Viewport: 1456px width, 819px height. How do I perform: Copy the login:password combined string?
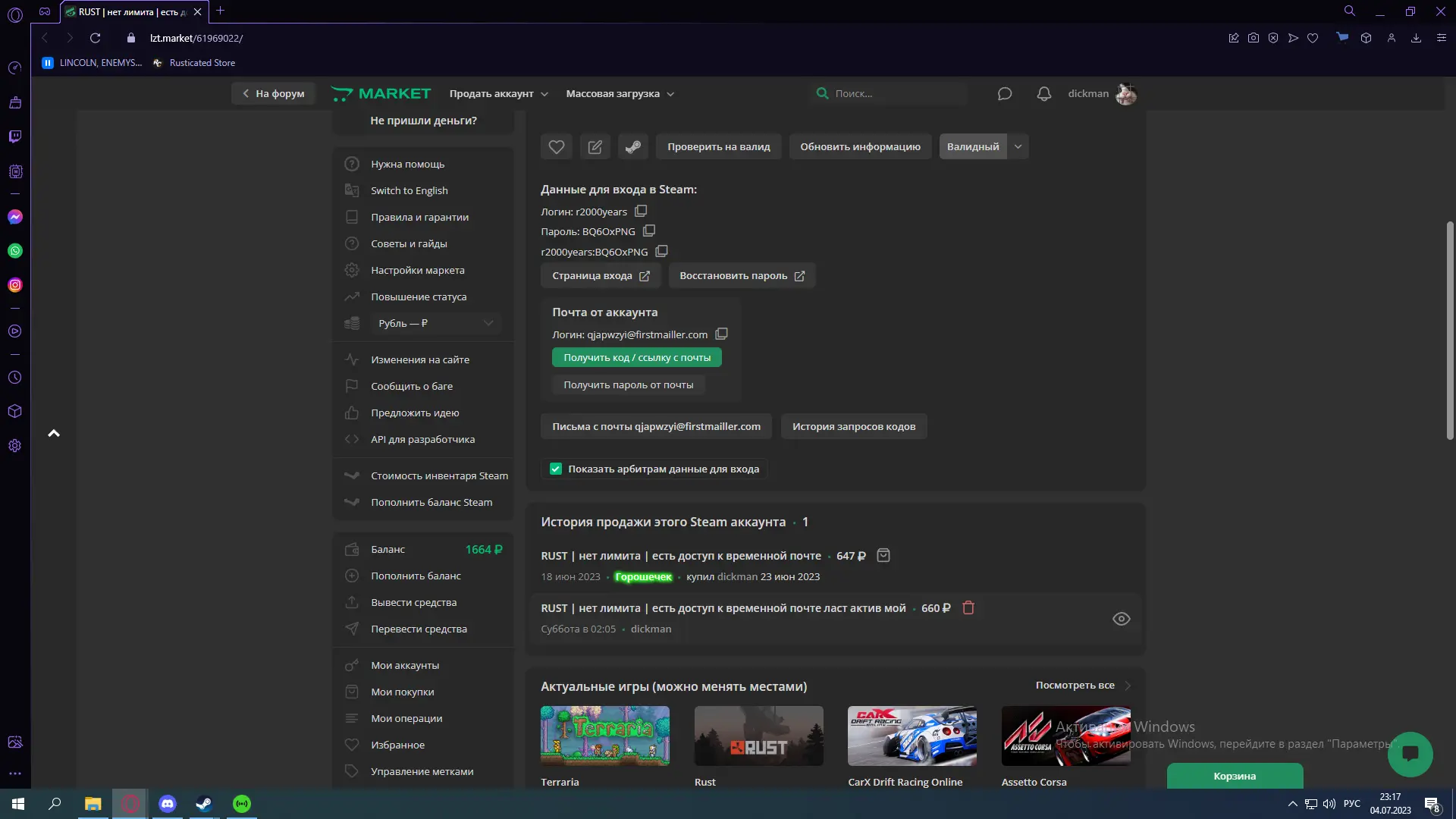click(x=661, y=251)
